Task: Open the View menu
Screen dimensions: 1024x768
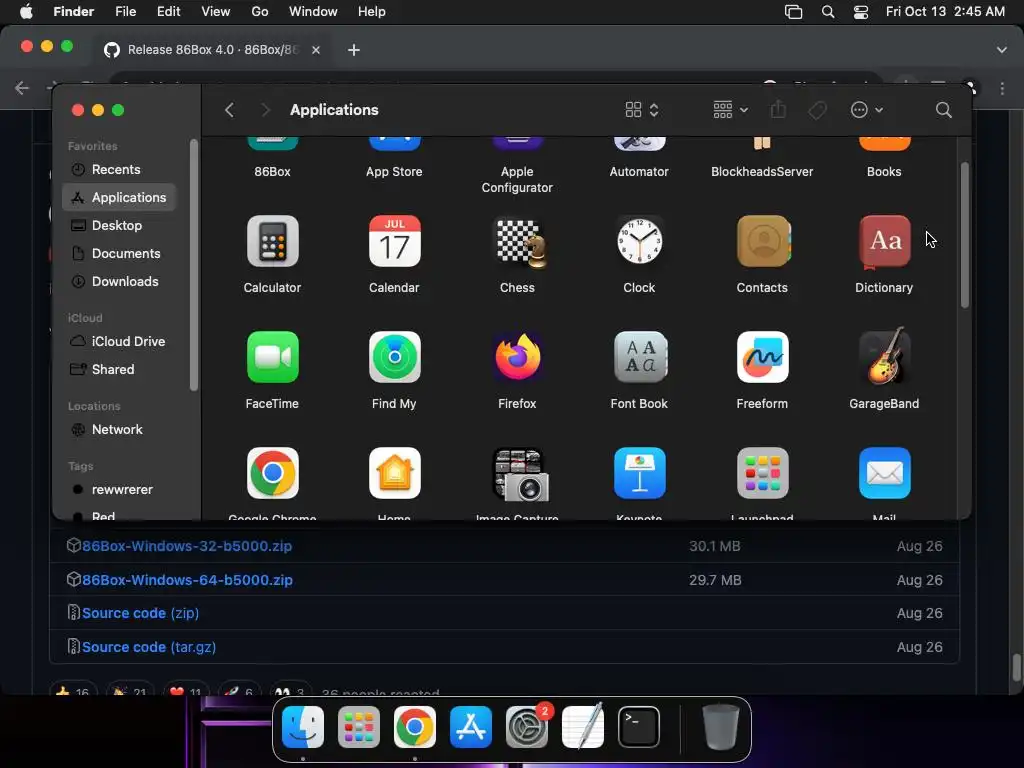Action: pyautogui.click(x=216, y=12)
